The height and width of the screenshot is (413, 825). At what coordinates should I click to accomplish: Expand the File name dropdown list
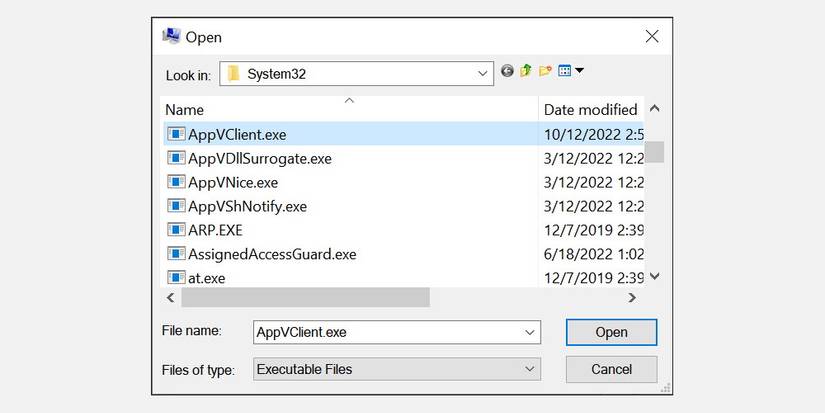coord(529,332)
